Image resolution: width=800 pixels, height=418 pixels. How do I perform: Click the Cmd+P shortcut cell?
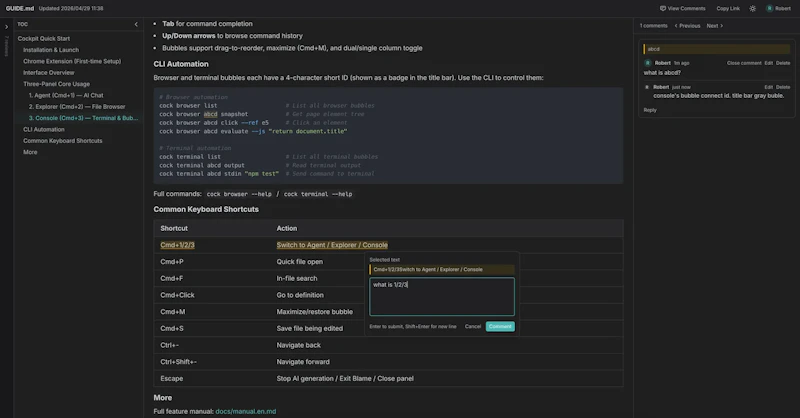click(x=171, y=262)
